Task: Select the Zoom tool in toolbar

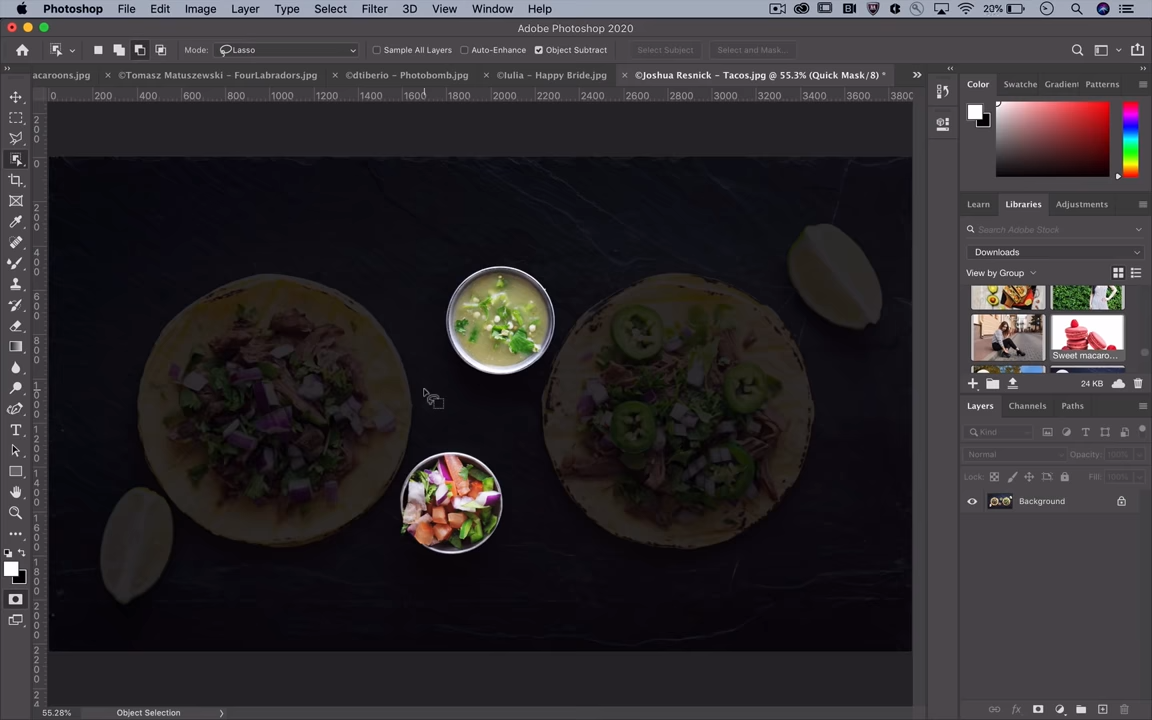Action: tap(16, 513)
